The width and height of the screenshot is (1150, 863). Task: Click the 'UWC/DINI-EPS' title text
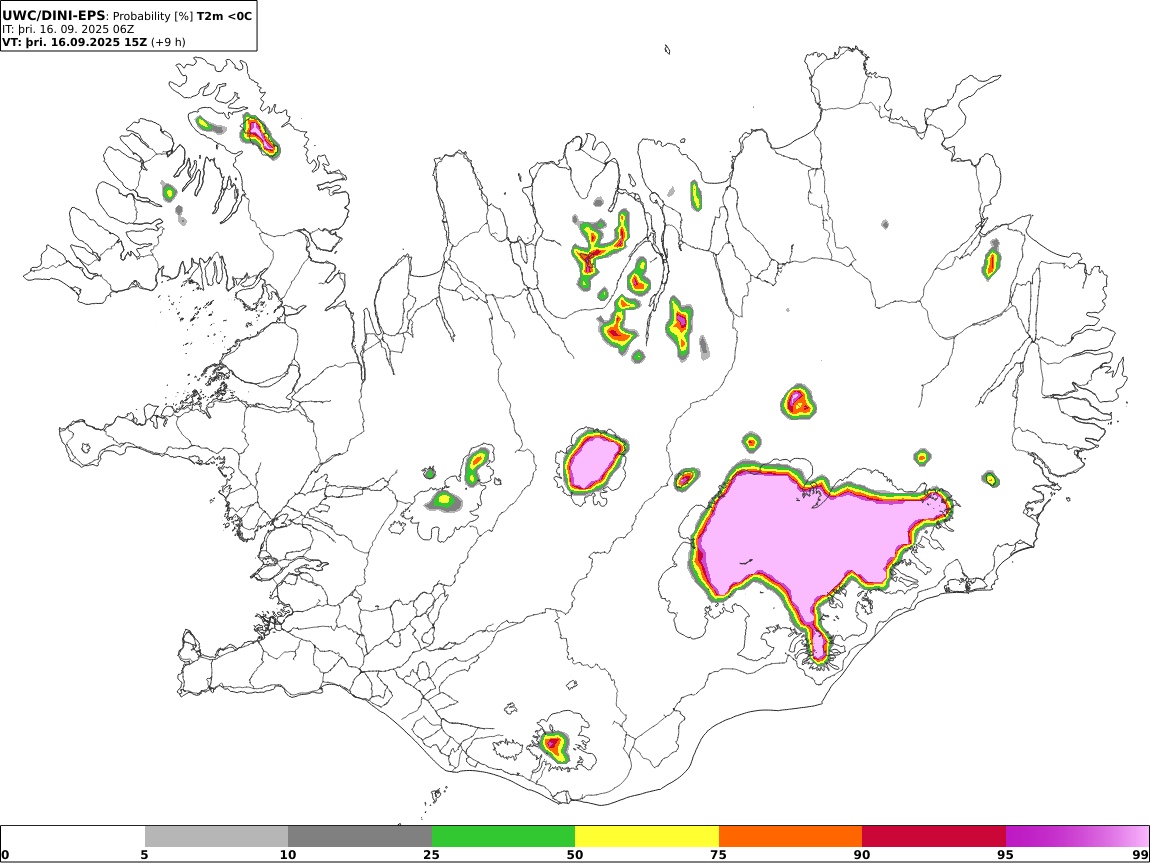pos(54,15)
